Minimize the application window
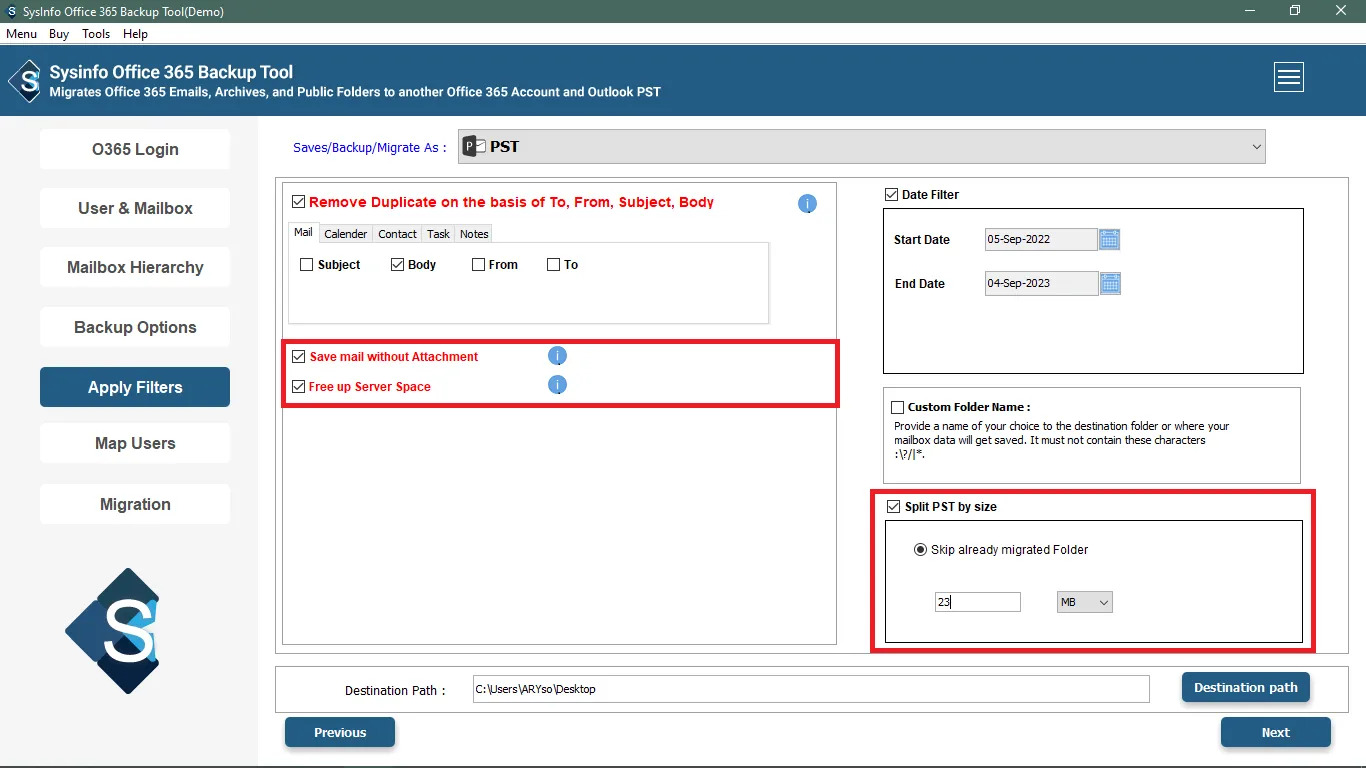Image resolution: width=1366 pixels, height=768 pixels. coord(1249,11)
